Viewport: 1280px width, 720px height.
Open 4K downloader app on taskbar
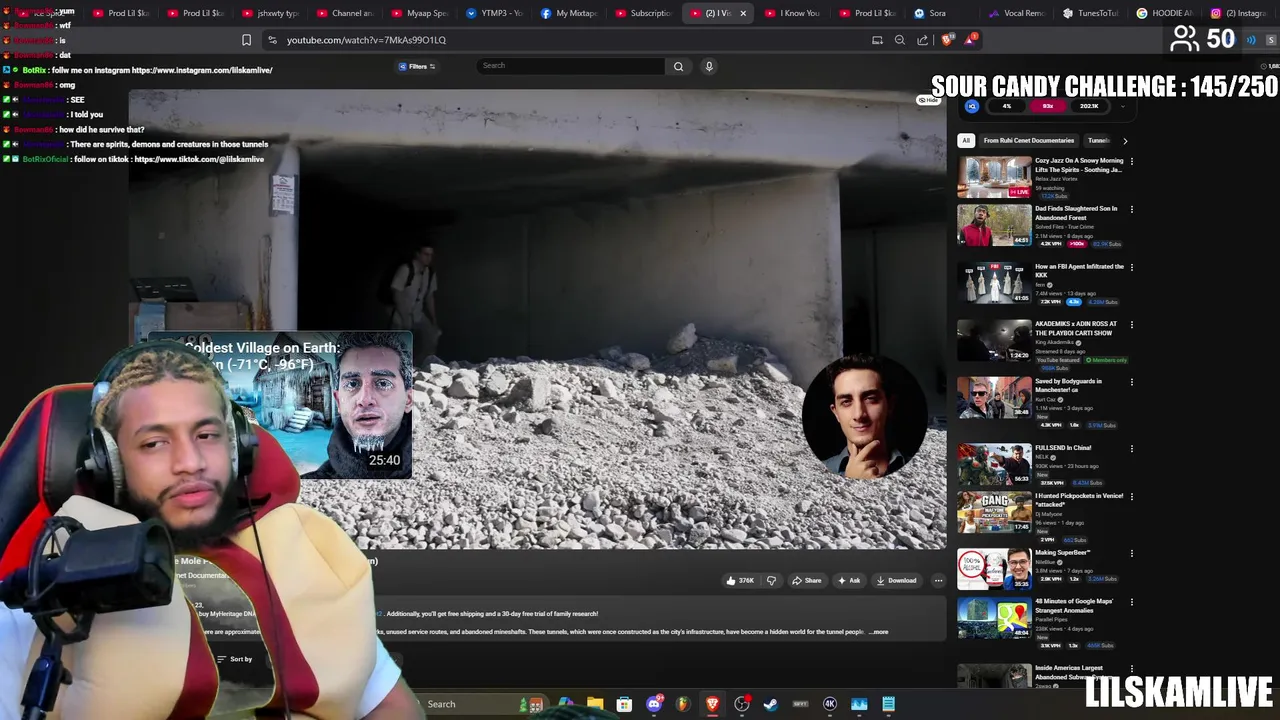[x=829, y=704]
